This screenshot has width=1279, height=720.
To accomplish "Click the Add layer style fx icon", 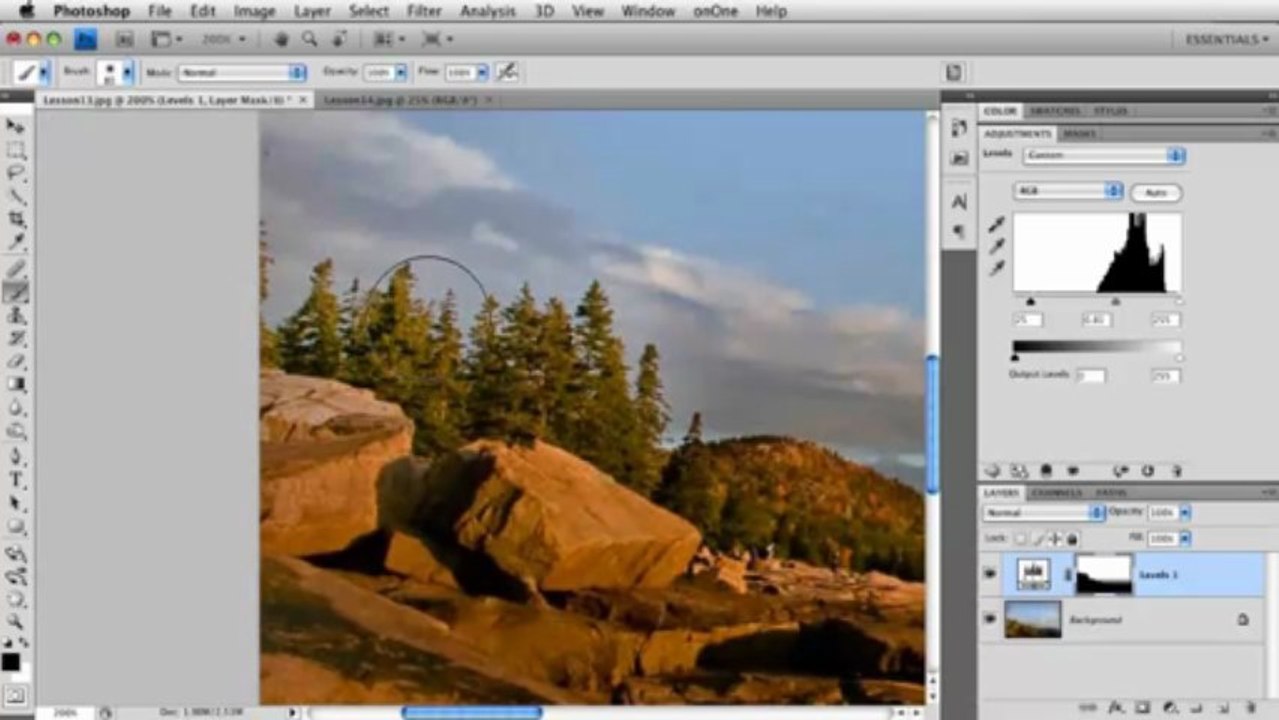I will 1116,708.
